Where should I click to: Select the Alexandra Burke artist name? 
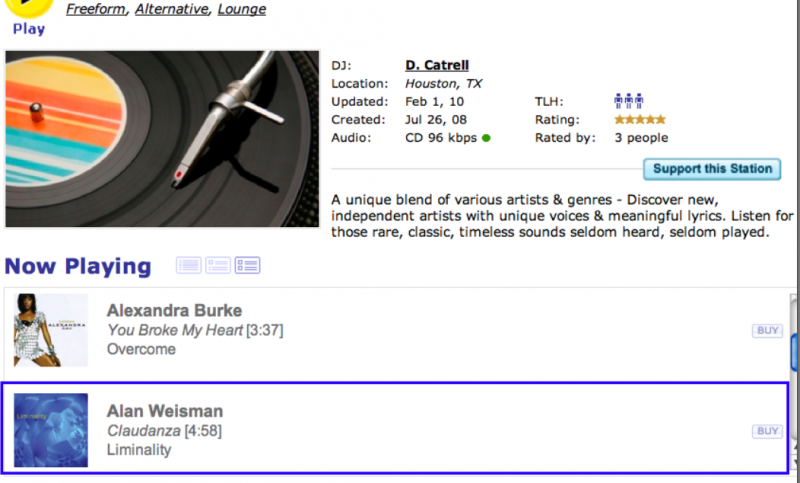[174, 310]
